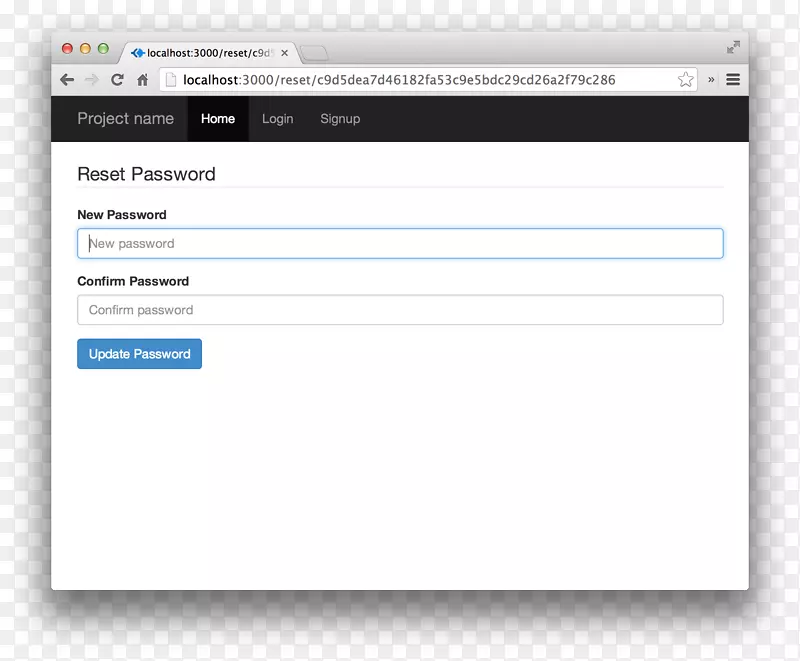This screenshot has height=661, width=800.
Task: Click inside the browser address bar
Action: [x=430, y=79]
